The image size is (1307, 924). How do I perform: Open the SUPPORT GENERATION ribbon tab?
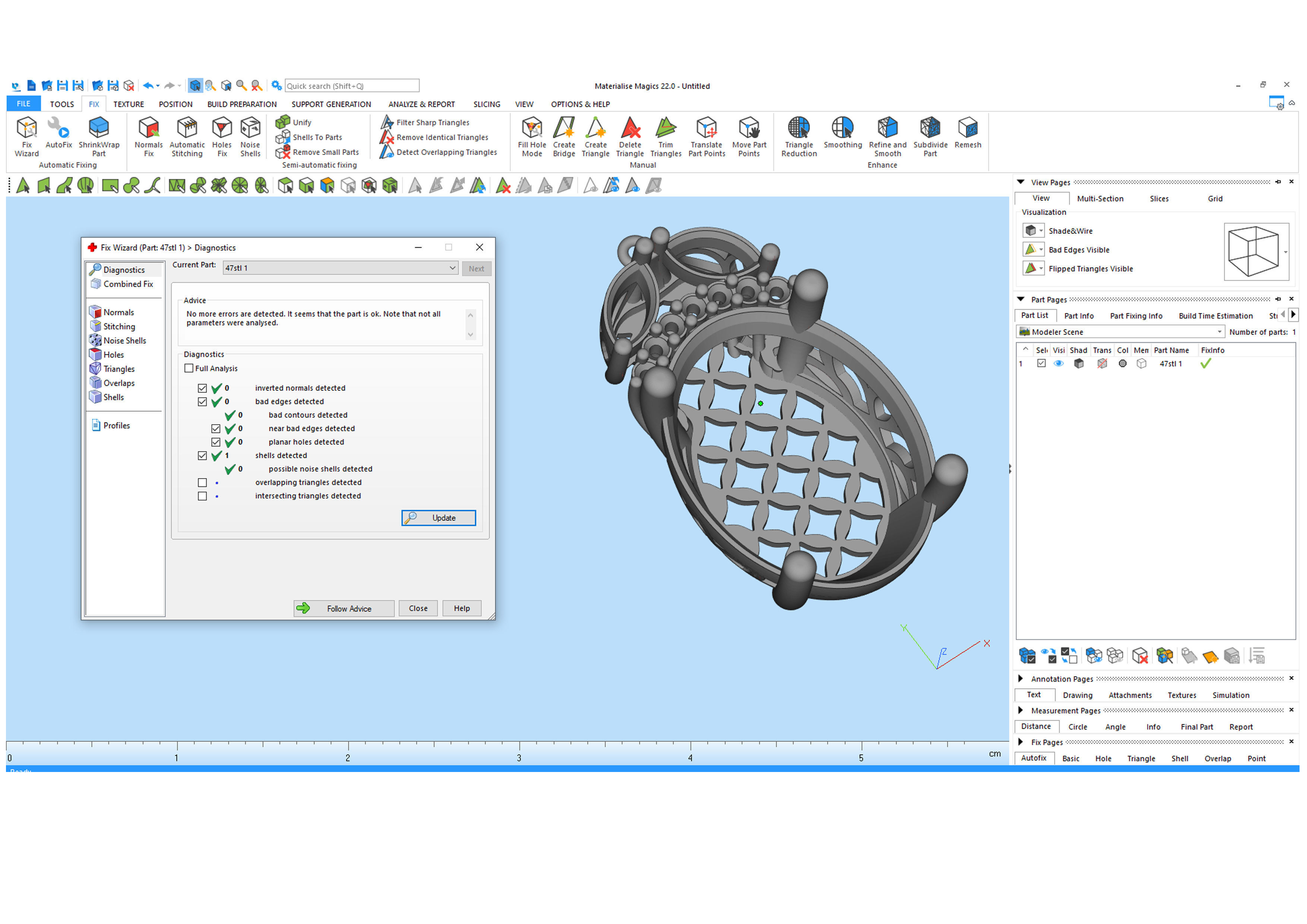coord(331,104)
